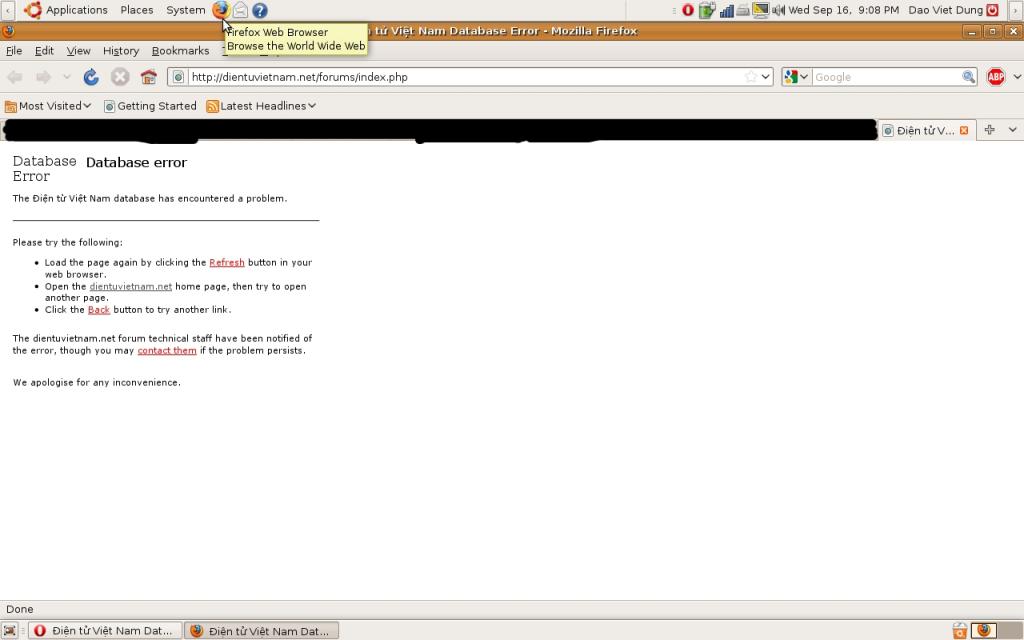This screenshot has width=1024, height=640.
Task: Click the Stop loading X icon
Action: point(120,77)
